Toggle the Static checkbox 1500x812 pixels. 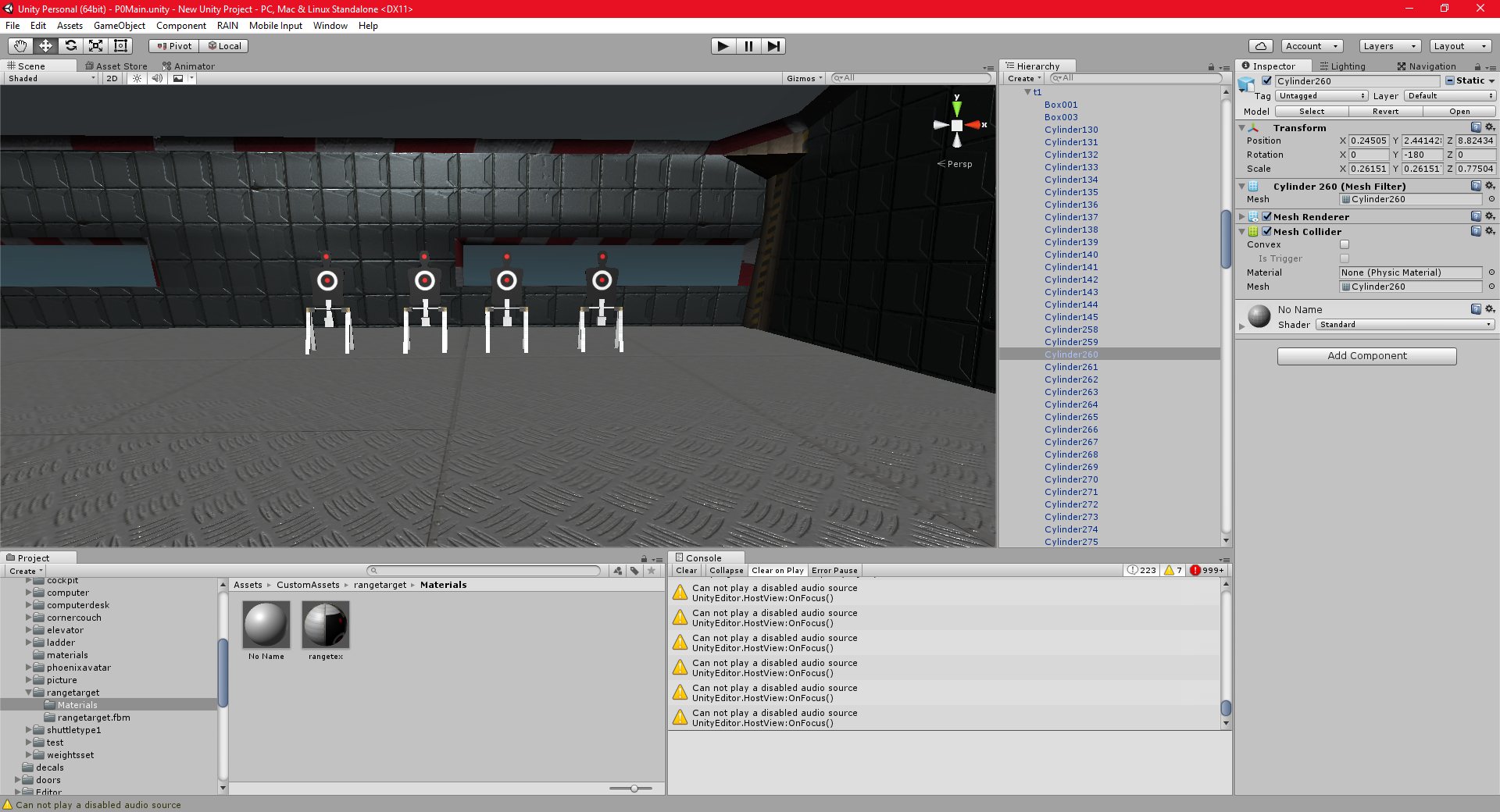click(x=1450, y=80)
